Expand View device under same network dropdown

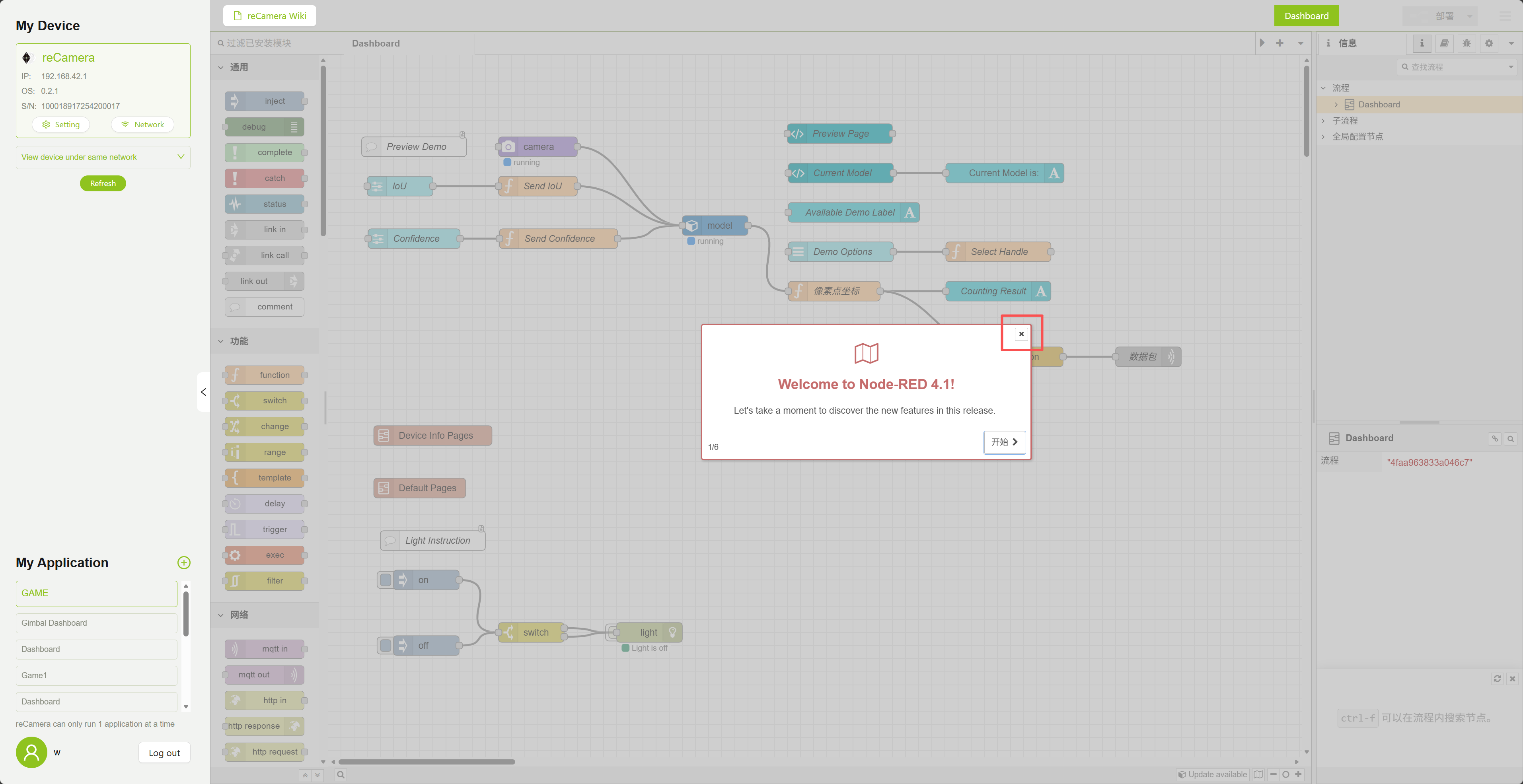180,157
